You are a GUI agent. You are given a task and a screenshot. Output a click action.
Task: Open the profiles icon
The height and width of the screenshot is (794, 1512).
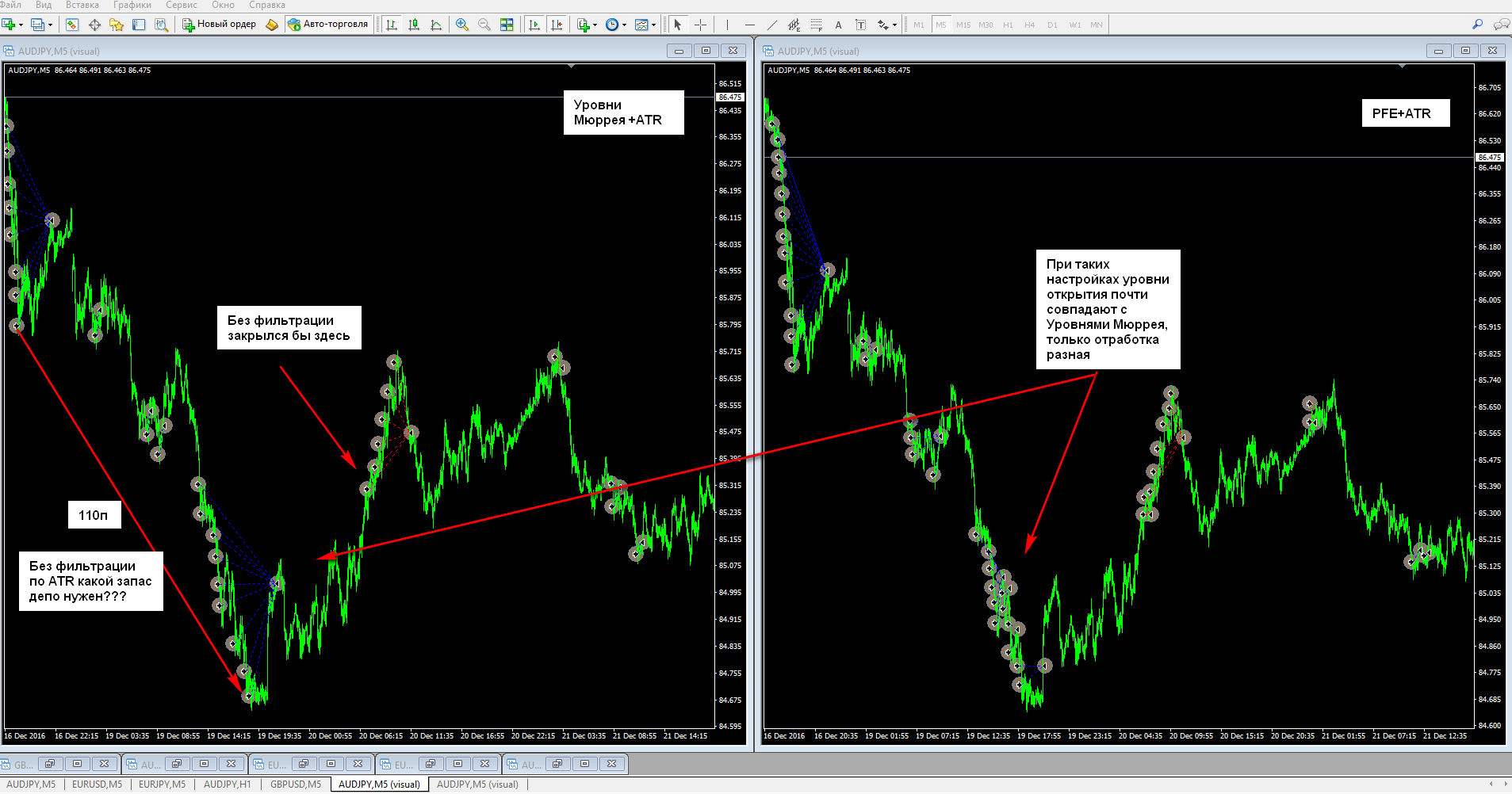tap(38, 25)
